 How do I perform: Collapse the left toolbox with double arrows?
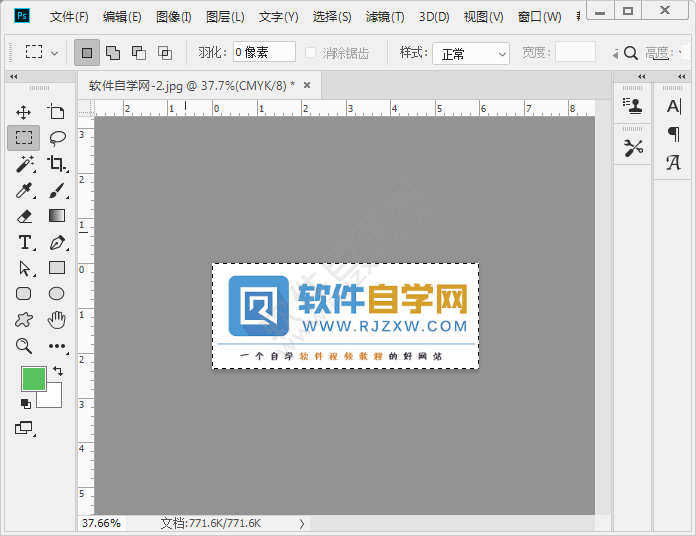pos(14,76)
